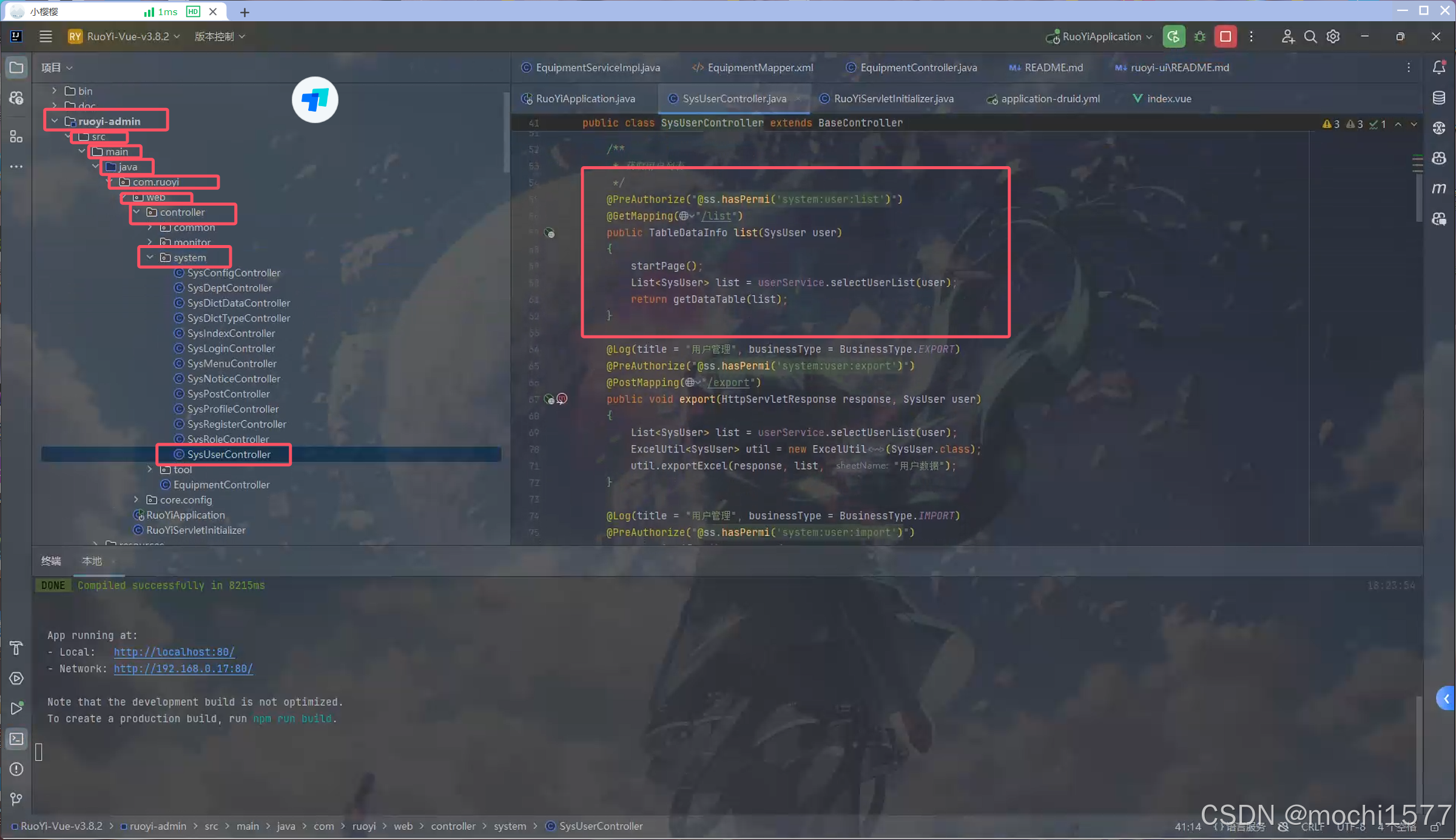
Task: Toggle the main hamburger menu
Action: 45,36
